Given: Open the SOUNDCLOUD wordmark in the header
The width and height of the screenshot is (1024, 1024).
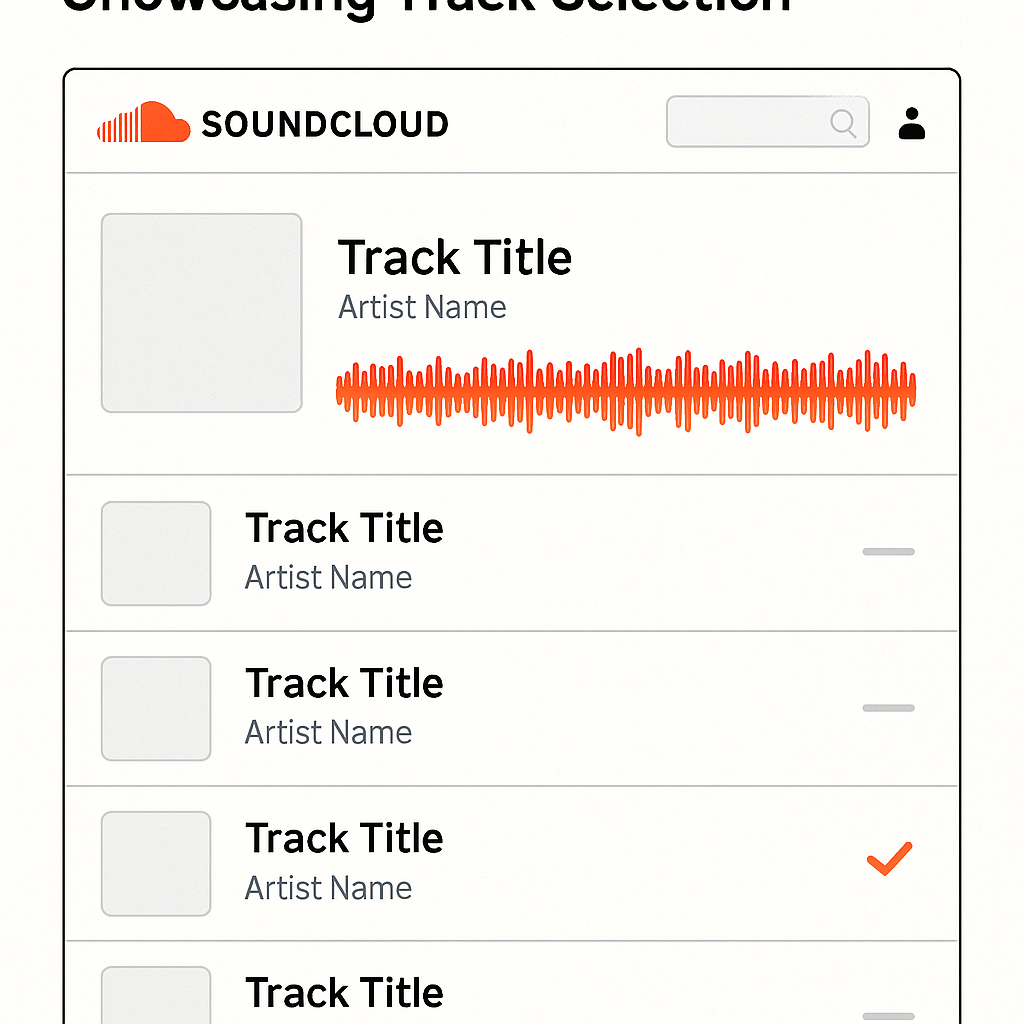Looking at the screenshot, I should 325,124.
